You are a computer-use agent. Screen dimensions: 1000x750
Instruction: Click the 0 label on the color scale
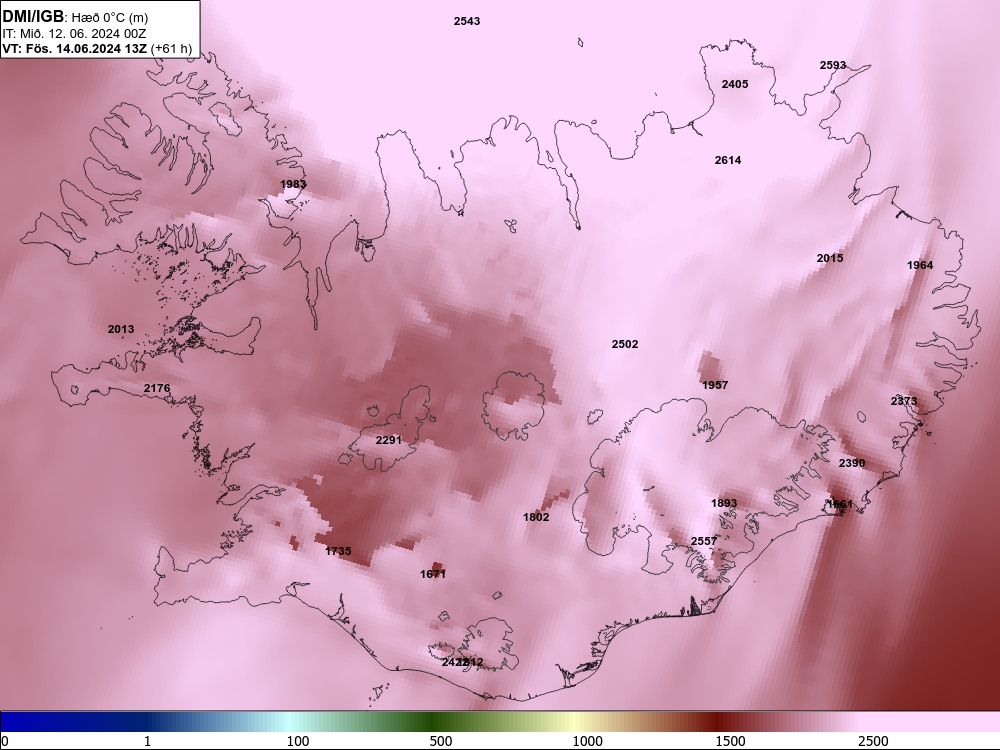[5, 742]
